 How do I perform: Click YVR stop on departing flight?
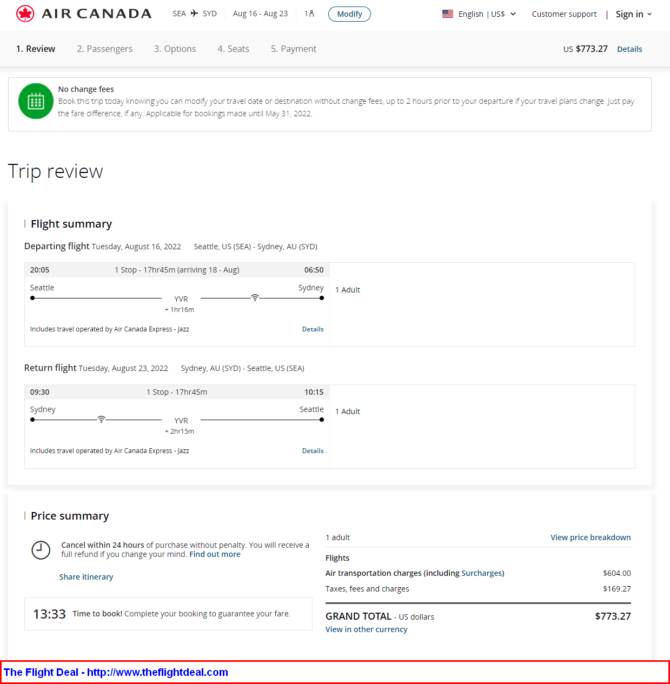pyautogui.click(x=181, y=299)
